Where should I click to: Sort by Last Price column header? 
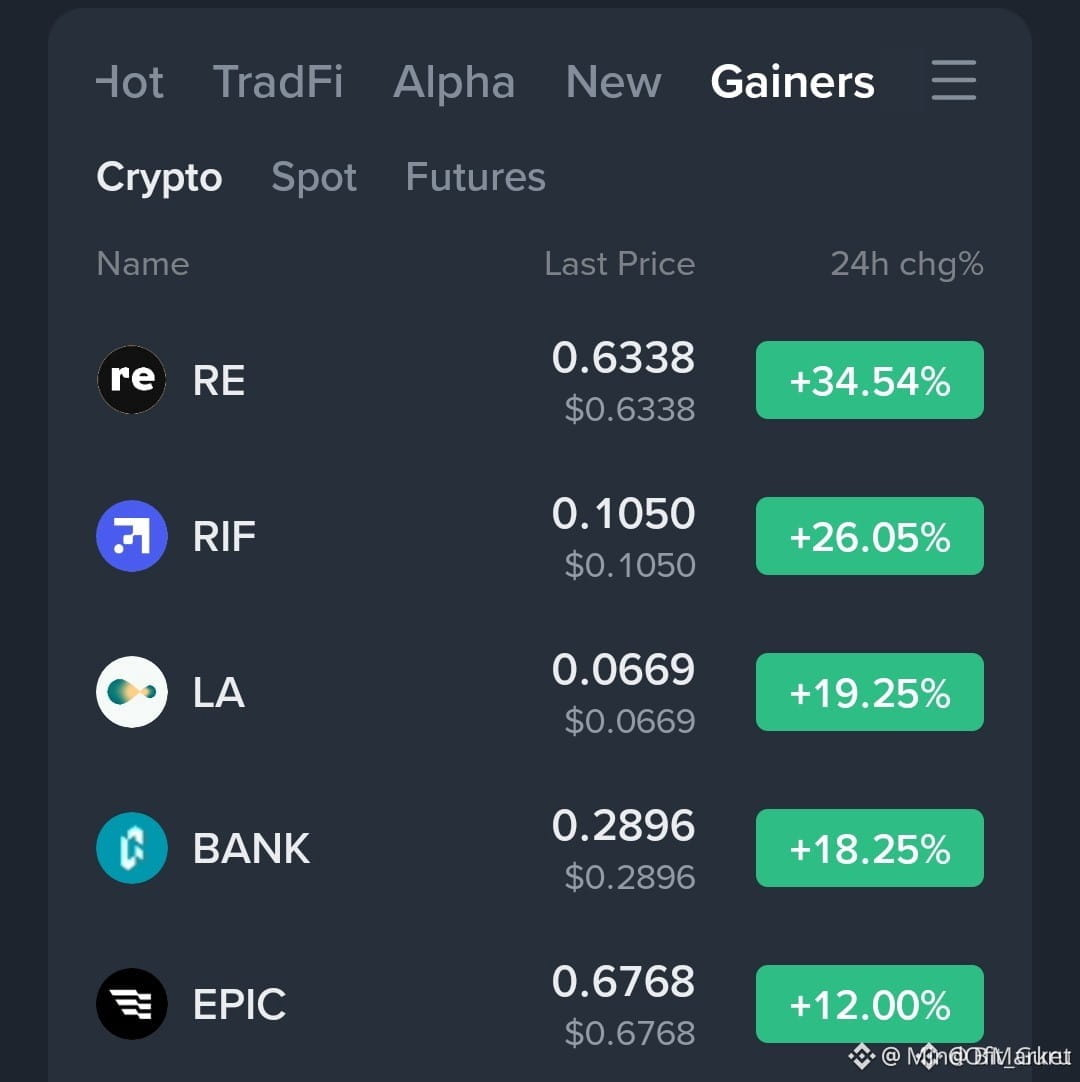[x=620, y=264]
